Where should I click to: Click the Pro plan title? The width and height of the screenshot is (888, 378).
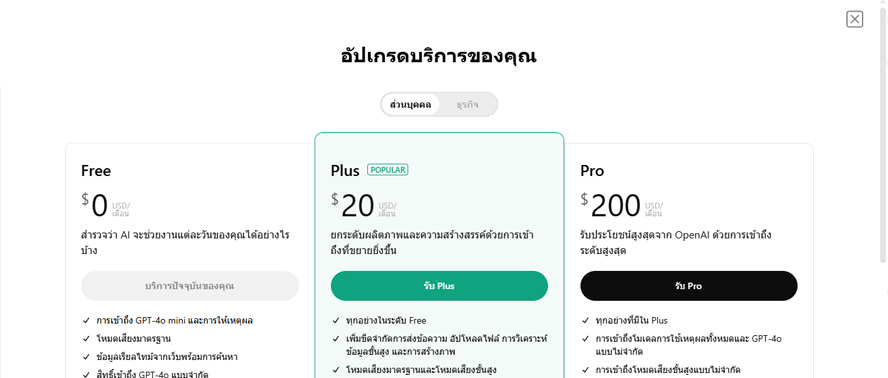592,171
